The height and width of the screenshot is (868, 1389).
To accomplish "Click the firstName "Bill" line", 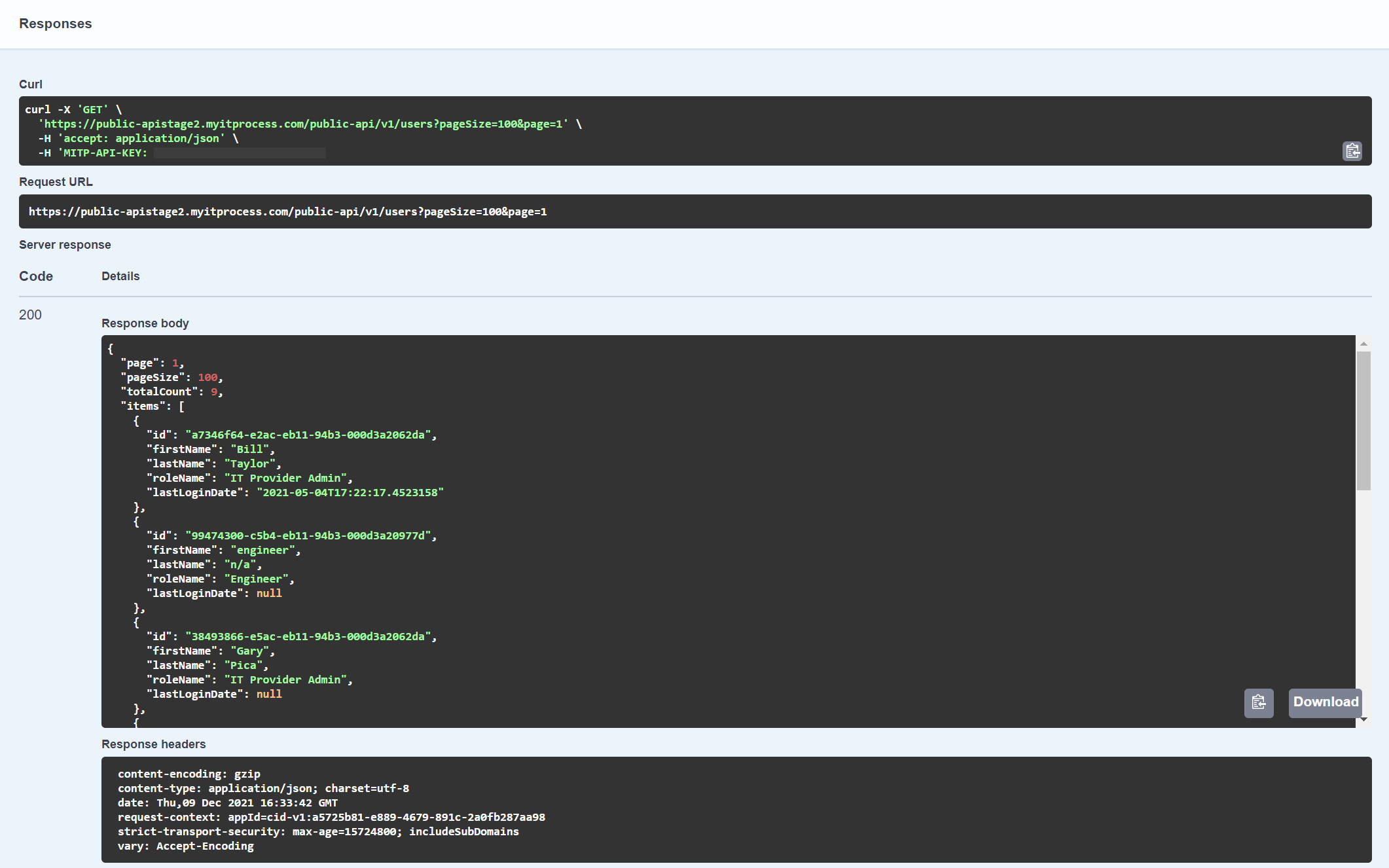I will [210, 449].
